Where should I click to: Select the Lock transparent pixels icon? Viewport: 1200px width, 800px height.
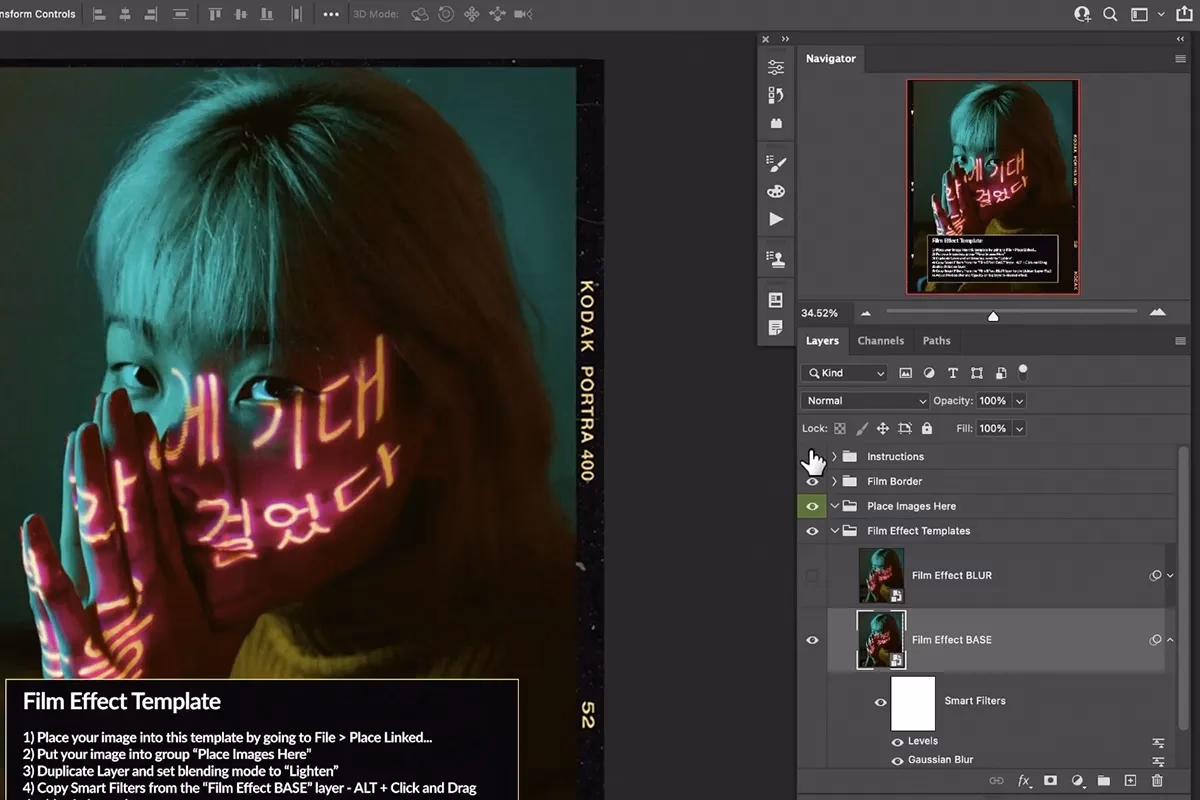(x=840, y=428)
